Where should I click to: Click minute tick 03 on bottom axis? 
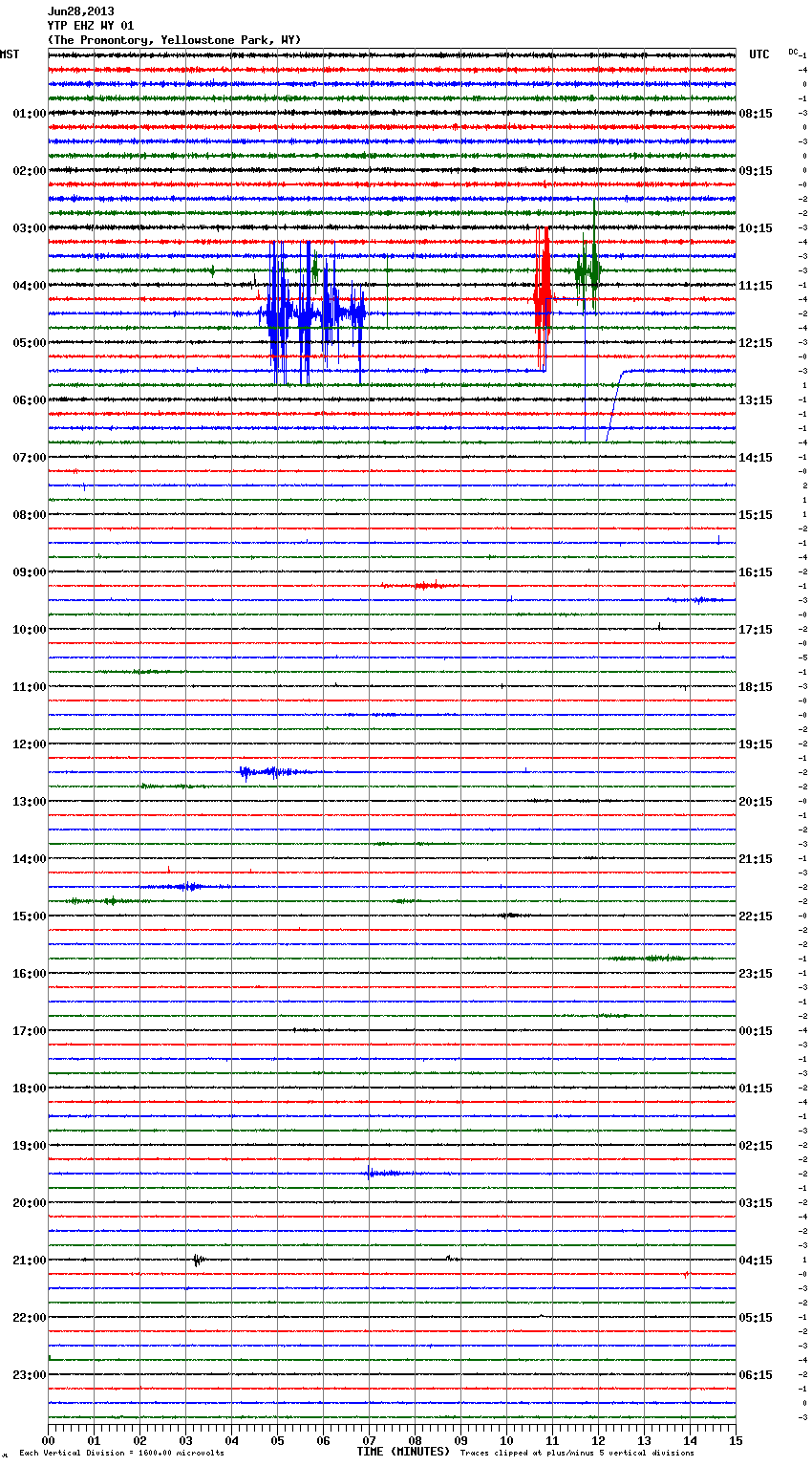click(185, 1440)
